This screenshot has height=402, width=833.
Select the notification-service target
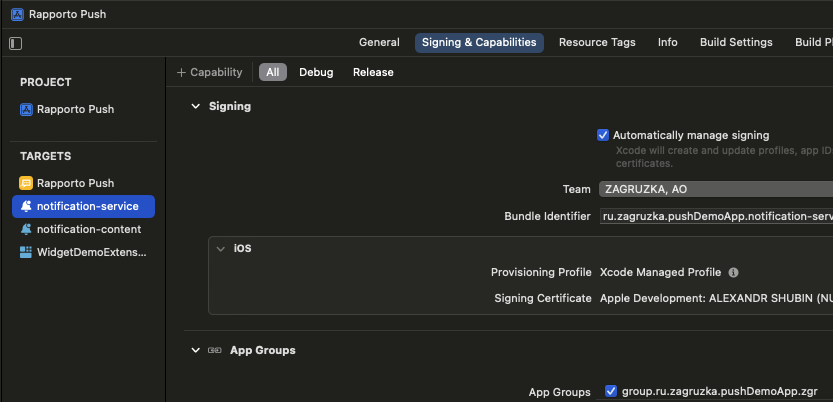[83, 207]
